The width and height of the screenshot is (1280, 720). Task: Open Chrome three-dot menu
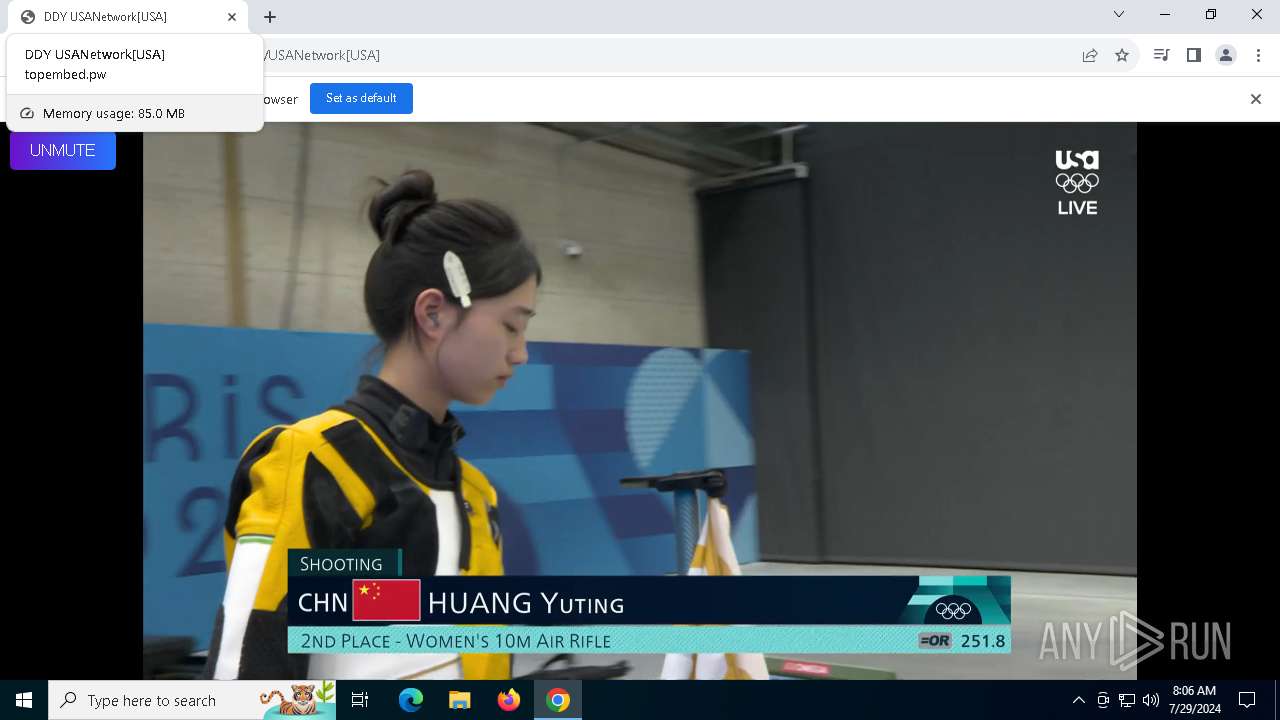tap(1258, 55)
